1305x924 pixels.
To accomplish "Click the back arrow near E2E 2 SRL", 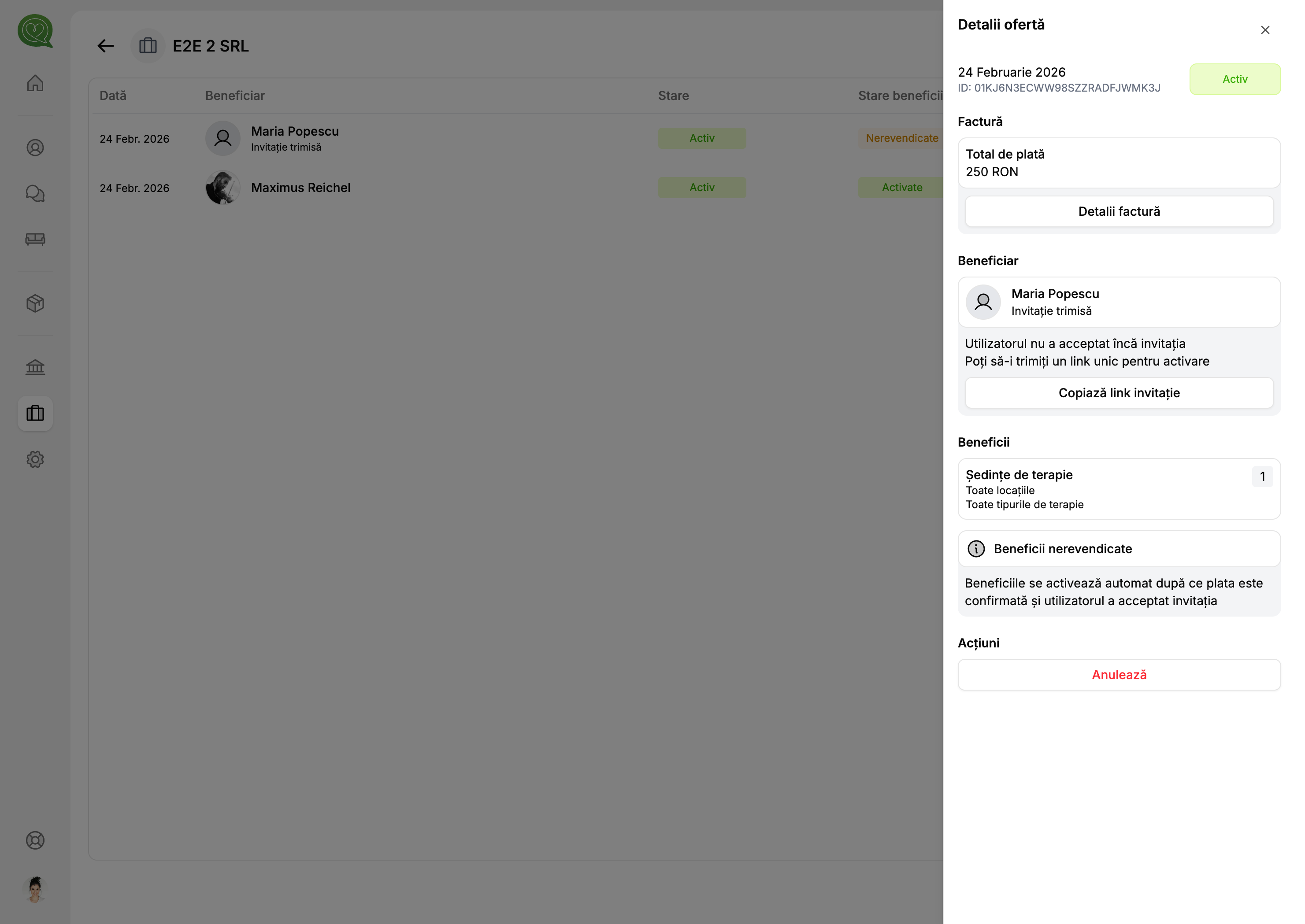I will pyautogui.click(x=106, y=46).
